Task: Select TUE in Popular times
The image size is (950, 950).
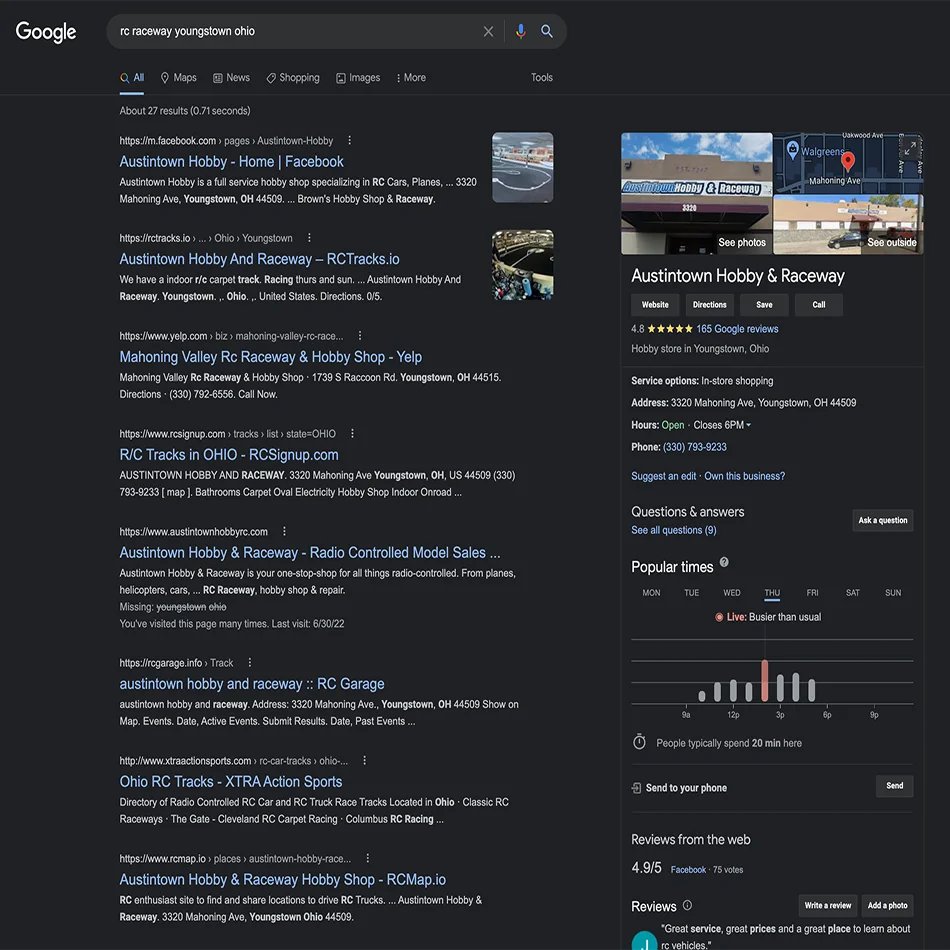Action: tap(691, 593)
